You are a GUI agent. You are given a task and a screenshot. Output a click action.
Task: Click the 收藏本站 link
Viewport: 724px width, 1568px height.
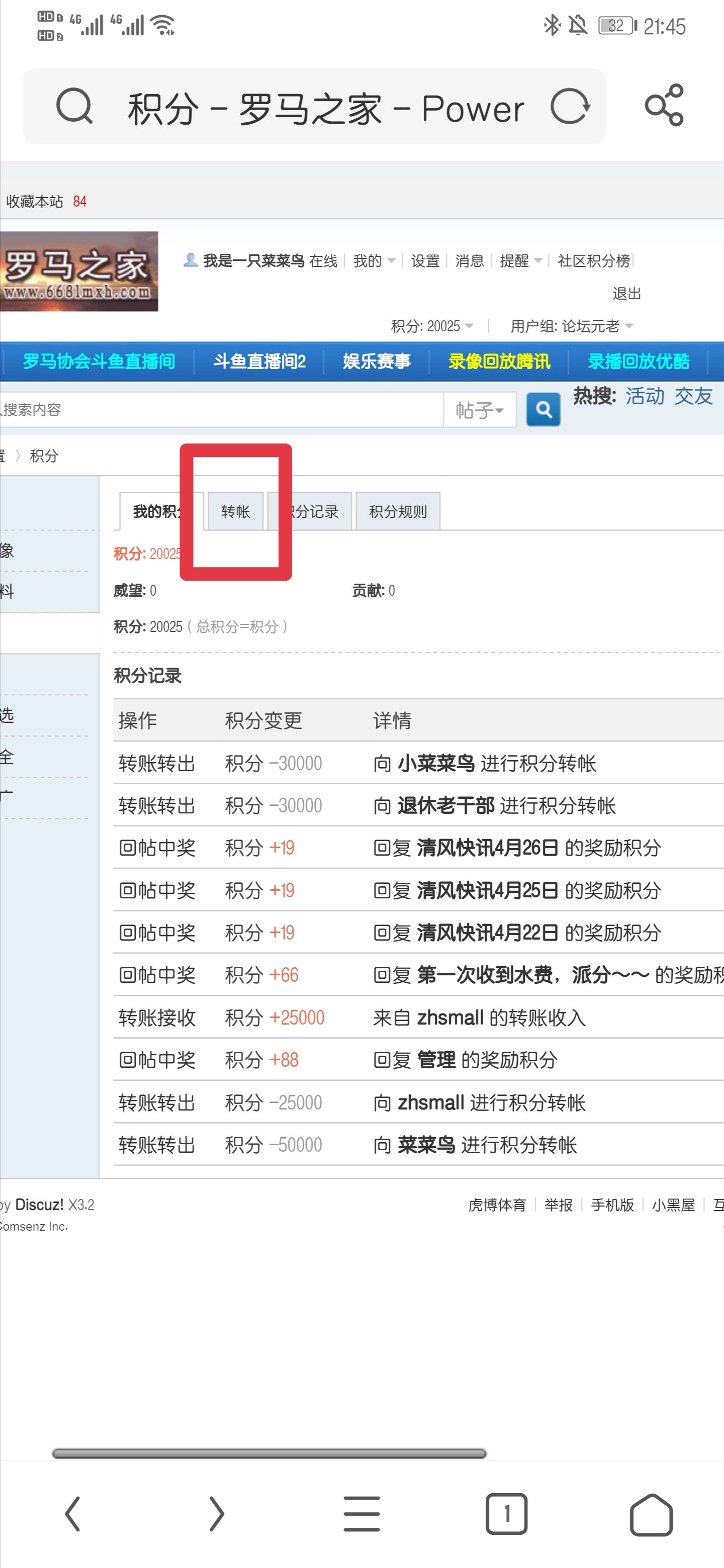[x=34, y=202]
